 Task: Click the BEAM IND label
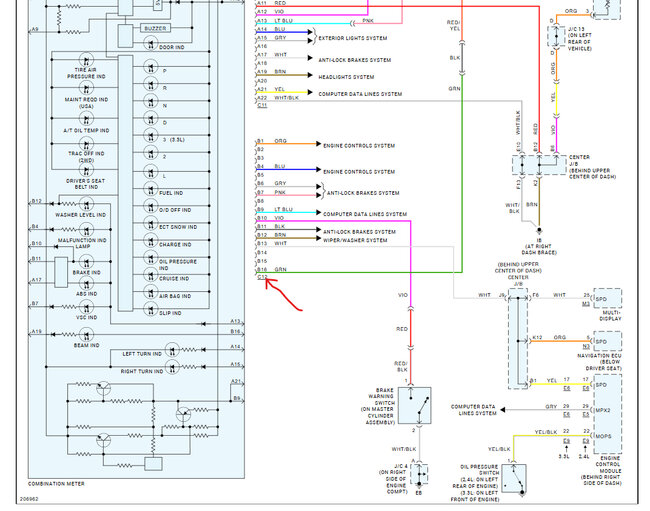[87, 345]
